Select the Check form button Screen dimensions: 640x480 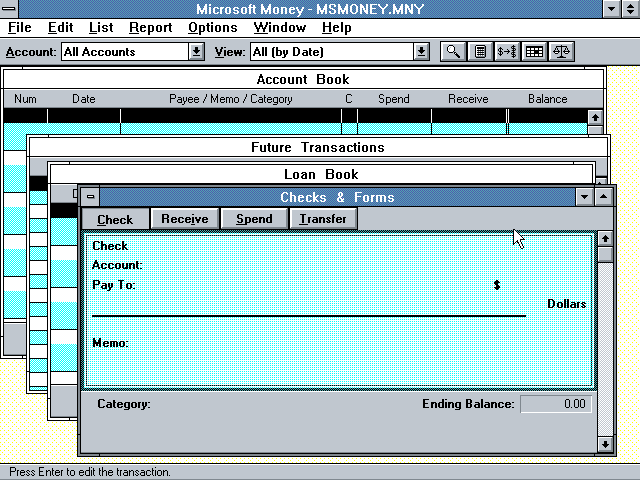point(115,219)
